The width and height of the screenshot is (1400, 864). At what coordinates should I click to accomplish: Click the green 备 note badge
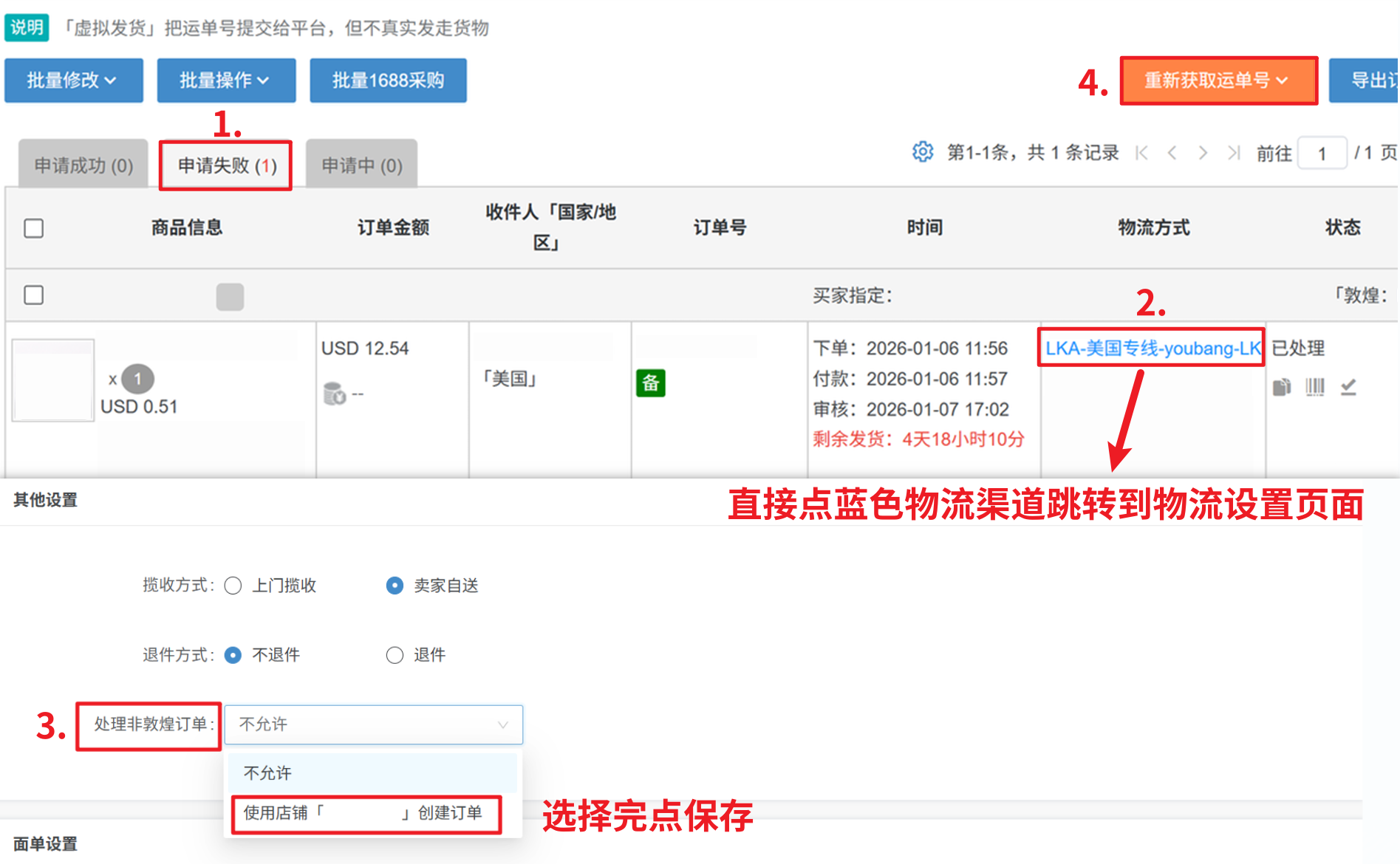click(x=650, y=383)
